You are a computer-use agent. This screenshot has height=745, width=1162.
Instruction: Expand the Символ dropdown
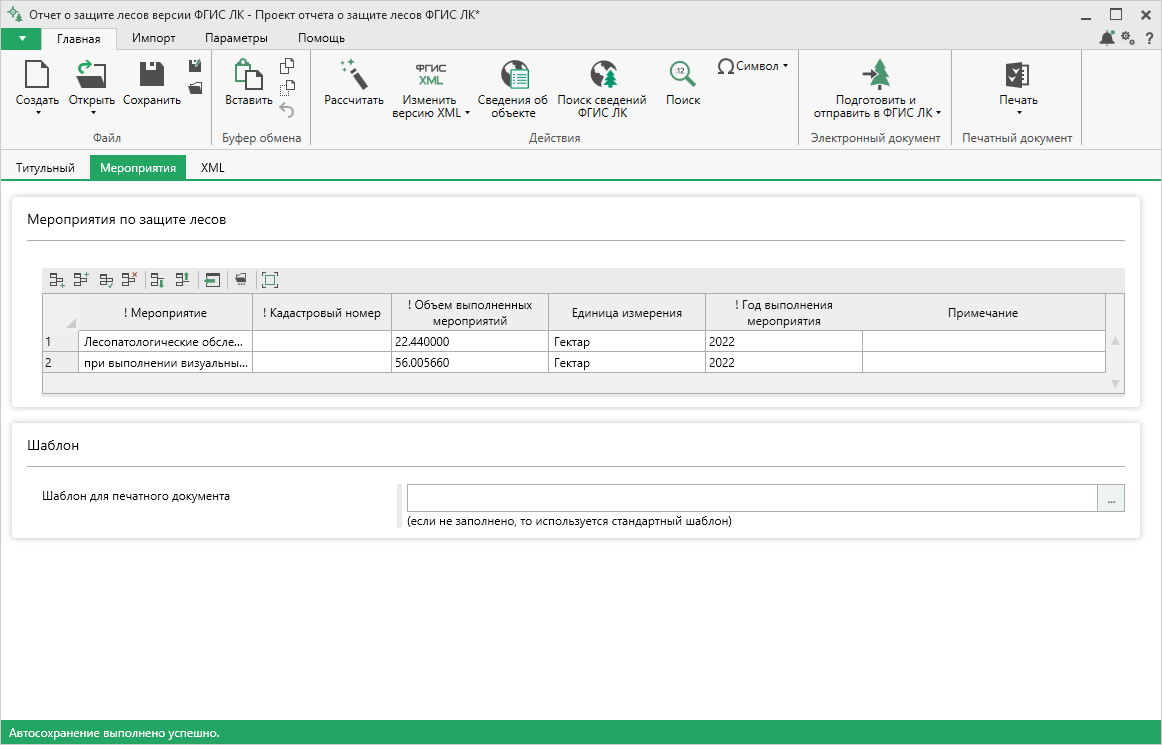click(752, 66)
